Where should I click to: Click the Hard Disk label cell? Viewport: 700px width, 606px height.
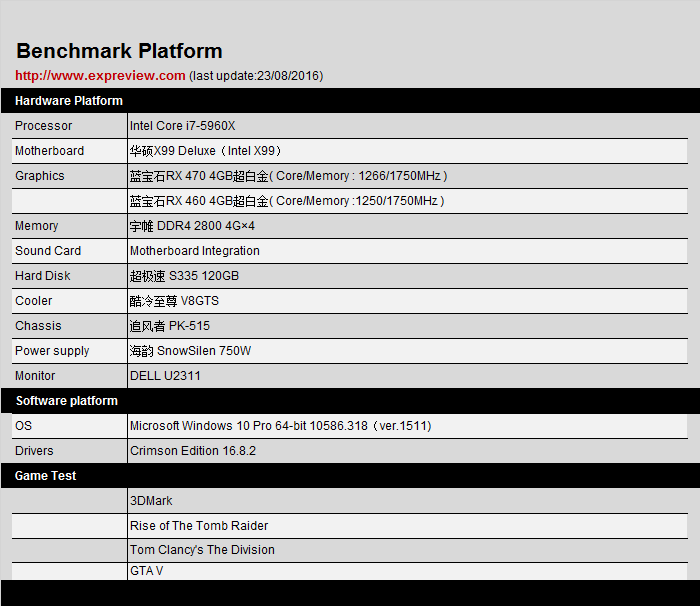[70, 276]
